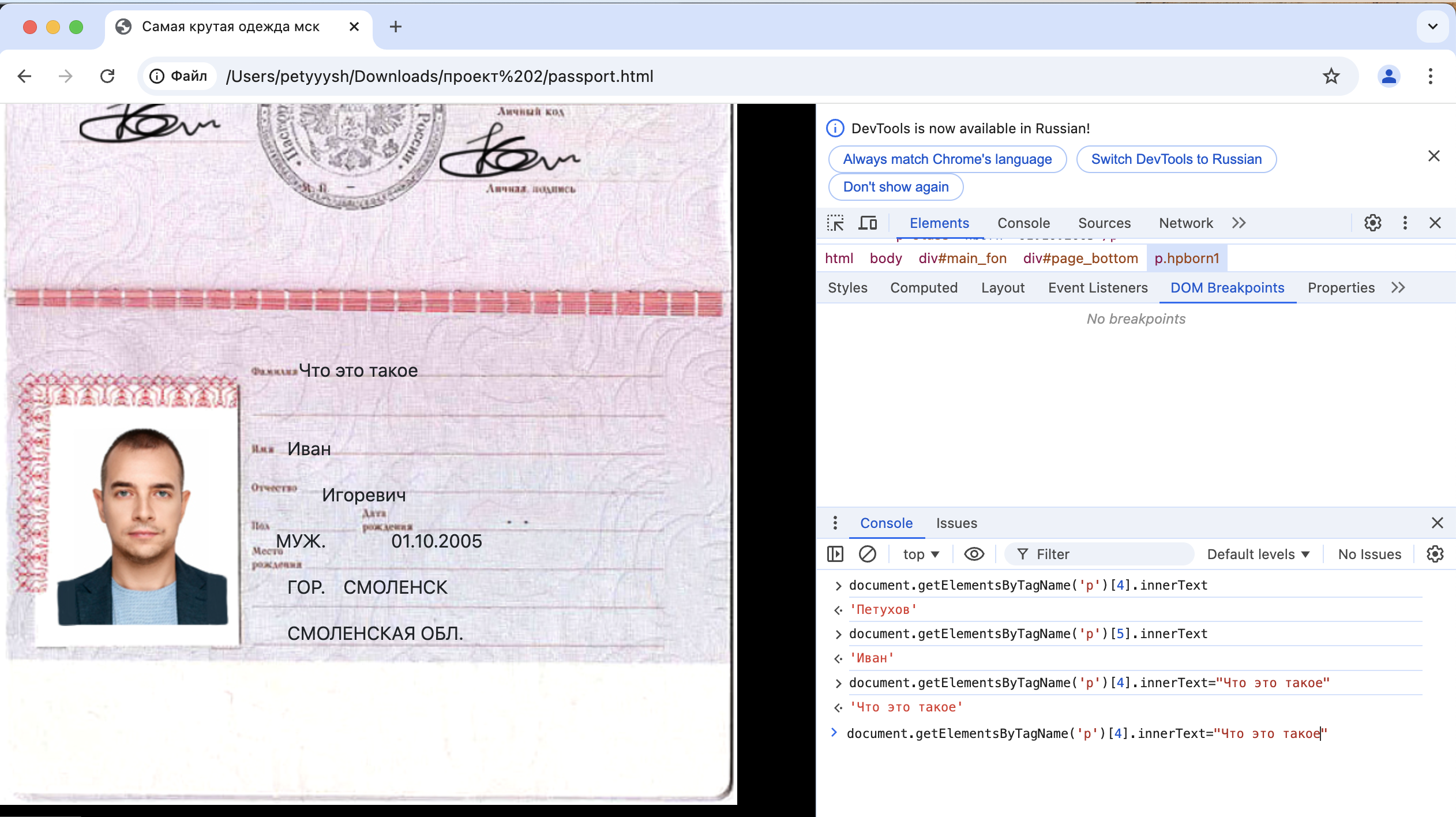Switch to the Network tab
The height and width of the screenshot is (817, 1456).
(1185, 223)
